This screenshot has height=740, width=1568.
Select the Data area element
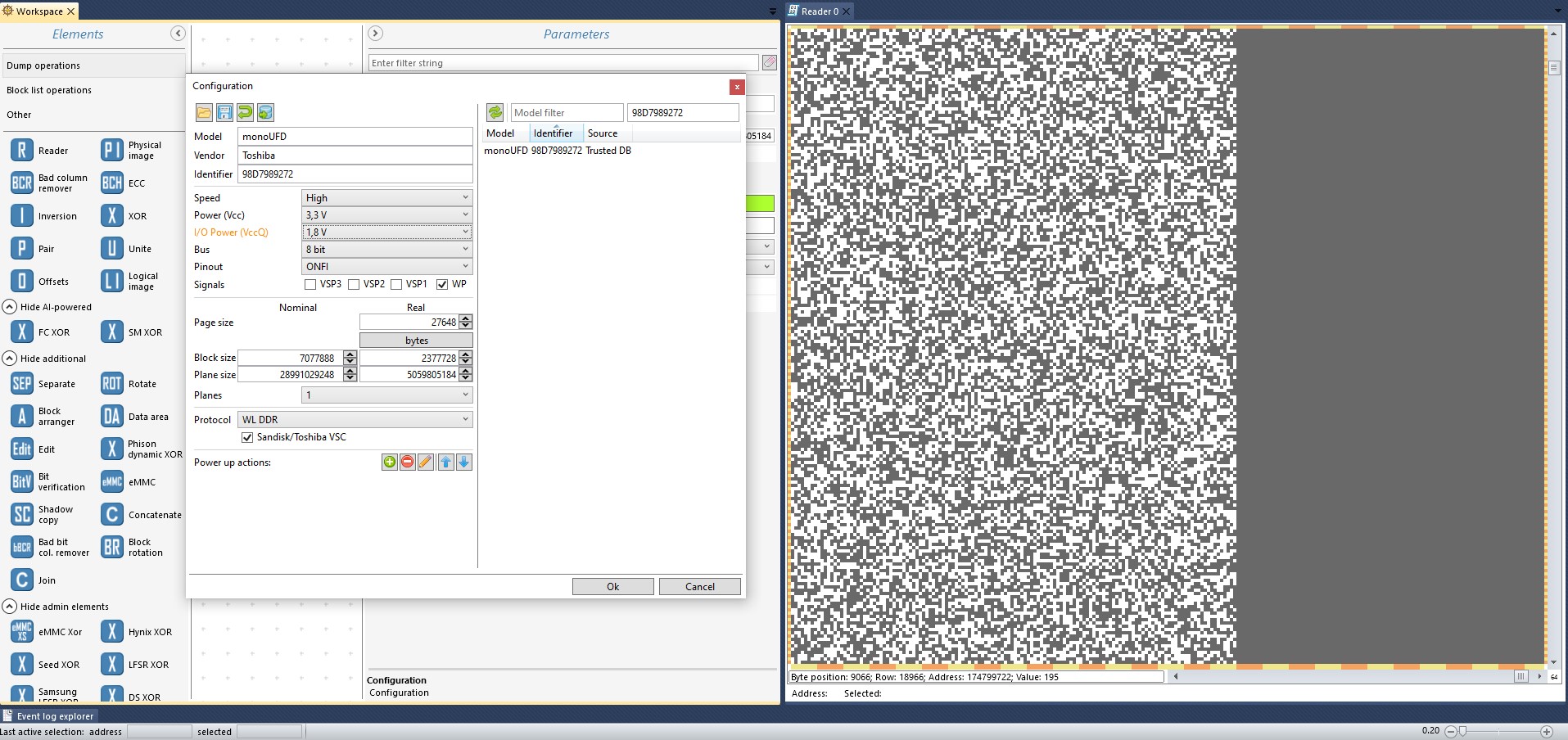(x=135, y=417)
